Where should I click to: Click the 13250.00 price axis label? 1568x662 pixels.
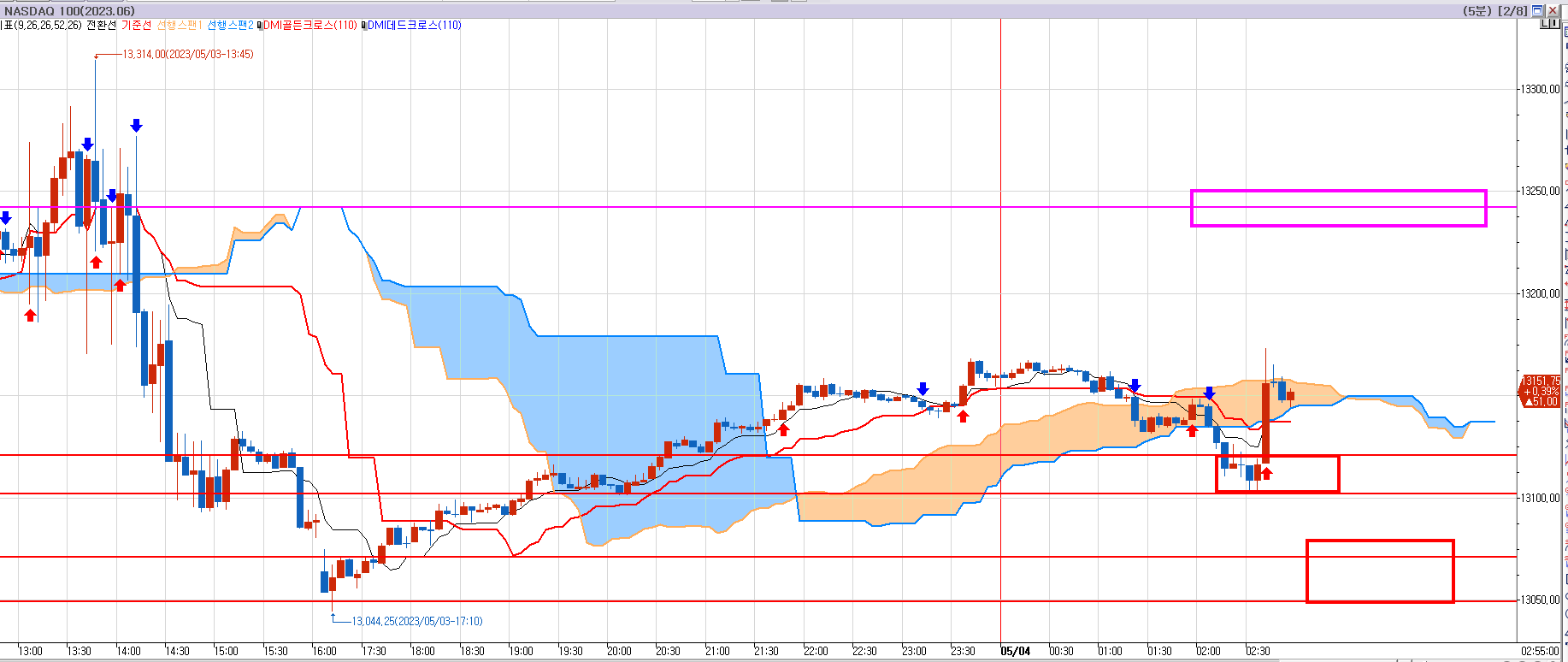click(1540, 191)
